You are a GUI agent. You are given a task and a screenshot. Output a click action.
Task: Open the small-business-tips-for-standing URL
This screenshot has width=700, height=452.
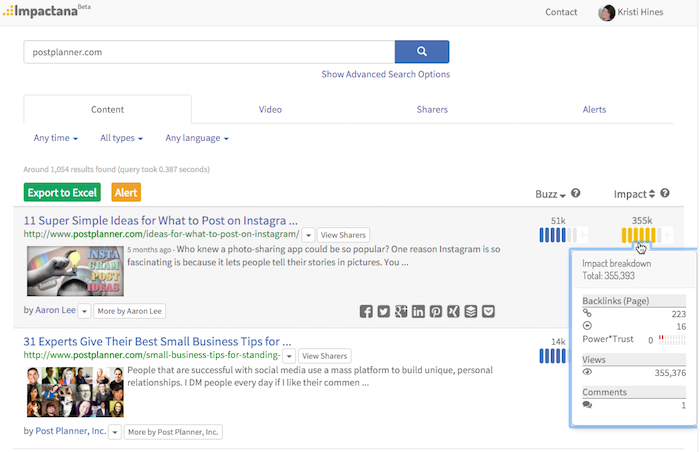(x=152, y=355)
